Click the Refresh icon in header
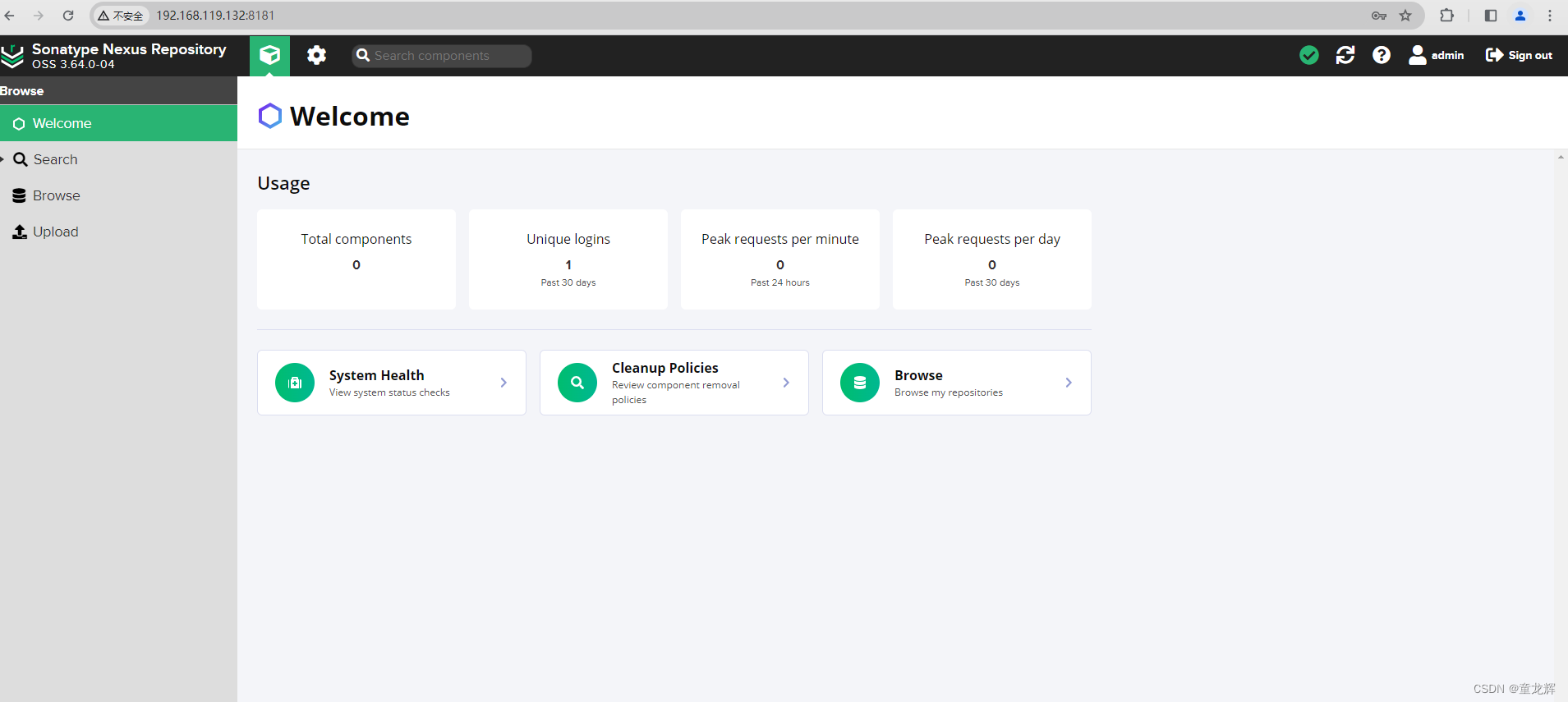Viewport: 1568px width, 702px height. pos(1345,55)
